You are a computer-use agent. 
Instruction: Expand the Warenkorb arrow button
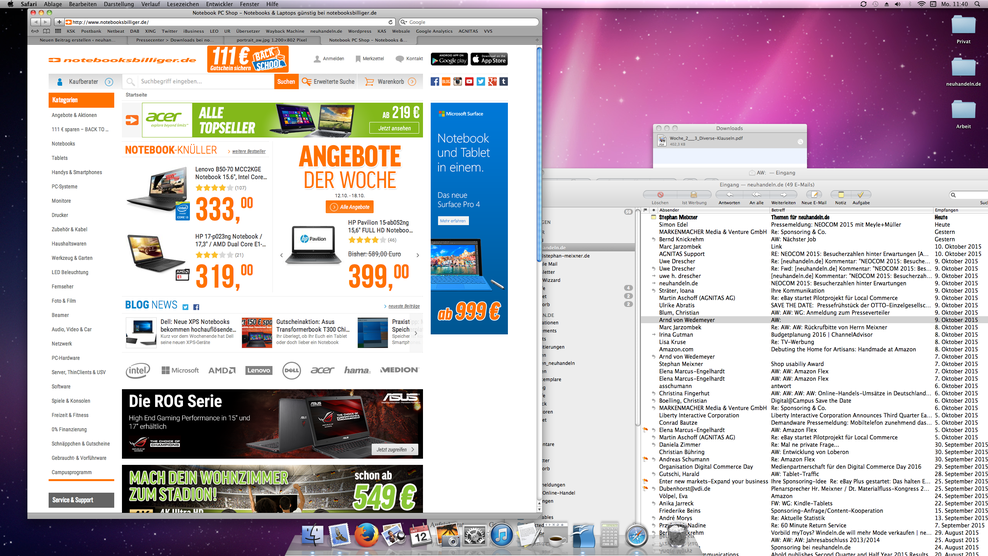(412, 81)
